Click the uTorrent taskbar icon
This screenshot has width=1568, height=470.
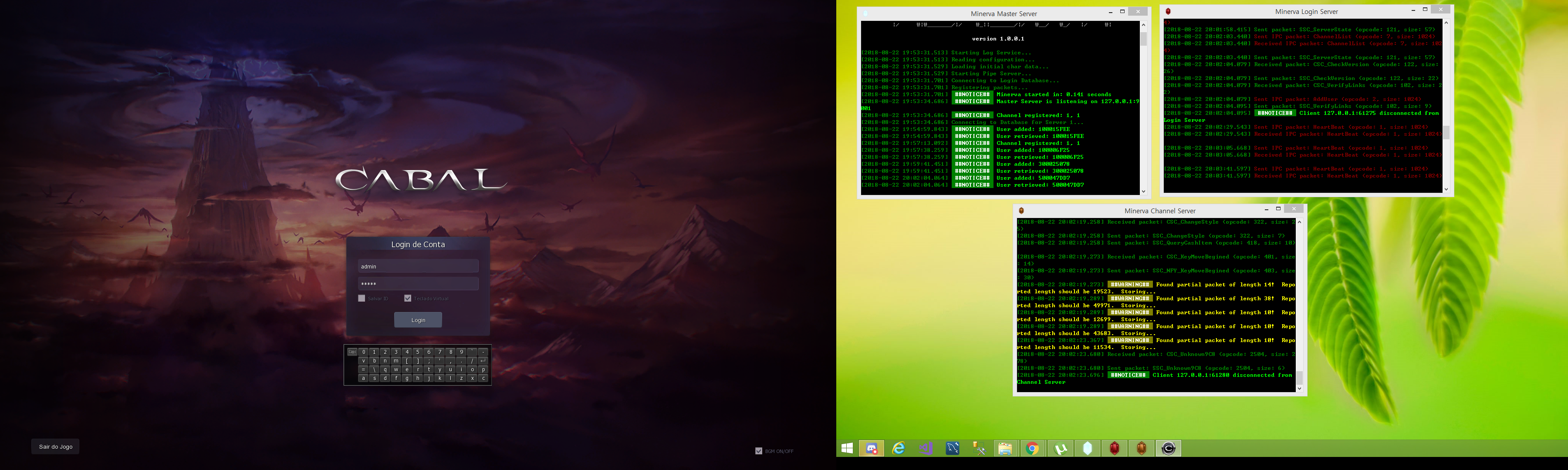point(1060,449)
